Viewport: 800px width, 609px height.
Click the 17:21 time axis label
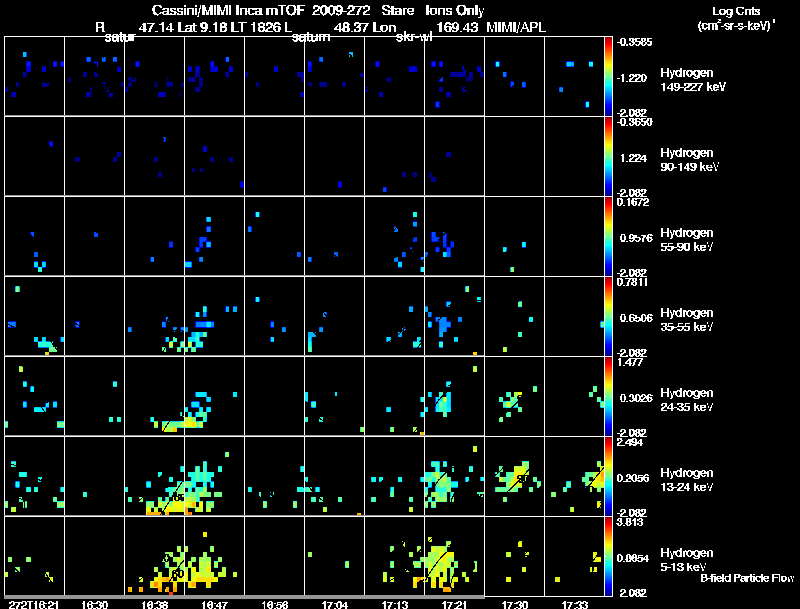click(x=455, y=604)
